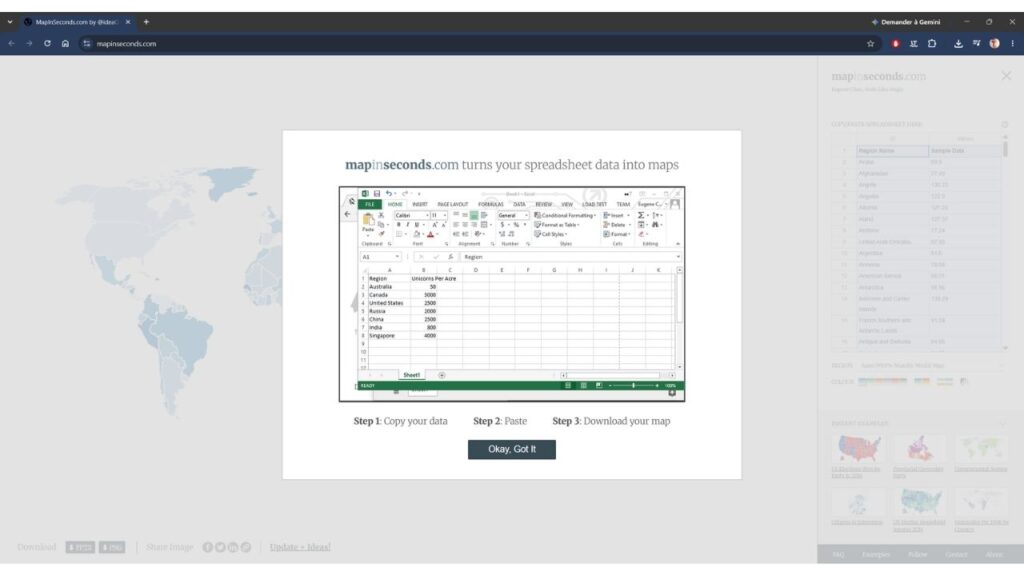
Task: Close the MapInSeconds.com tab
Action: tap(128, 22)
